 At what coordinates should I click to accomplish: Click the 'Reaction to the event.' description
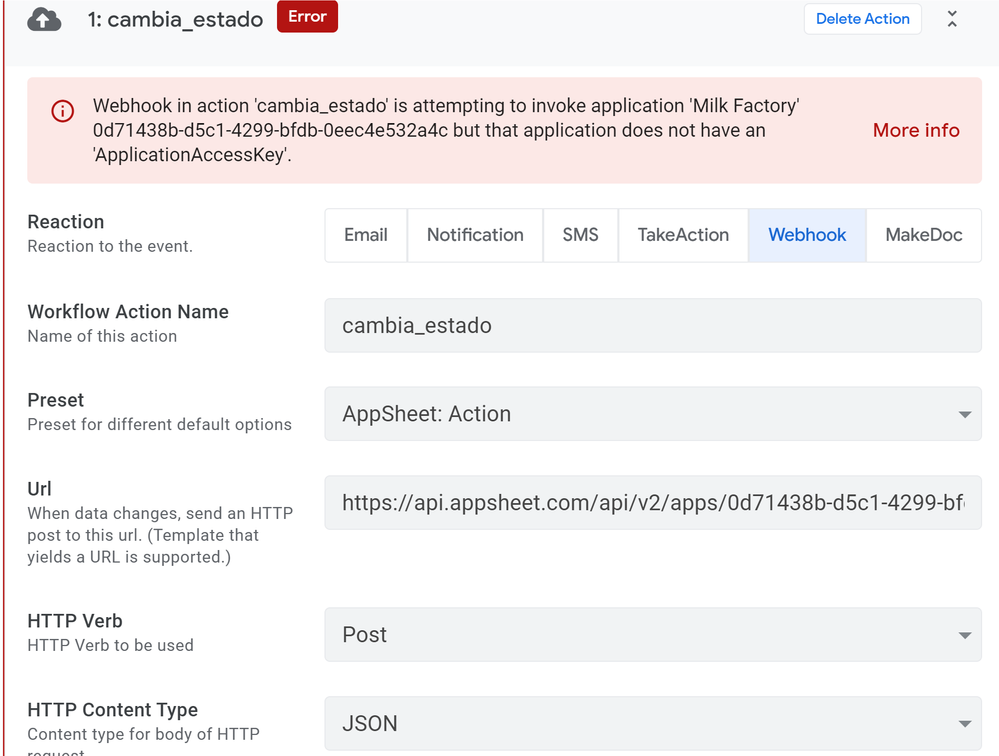(110, 246)
